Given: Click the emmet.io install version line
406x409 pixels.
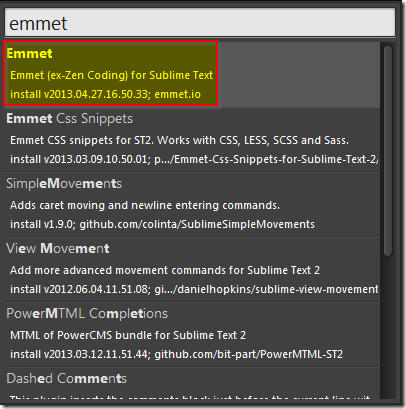Looking at the screenshot, I should coord(105,94).
